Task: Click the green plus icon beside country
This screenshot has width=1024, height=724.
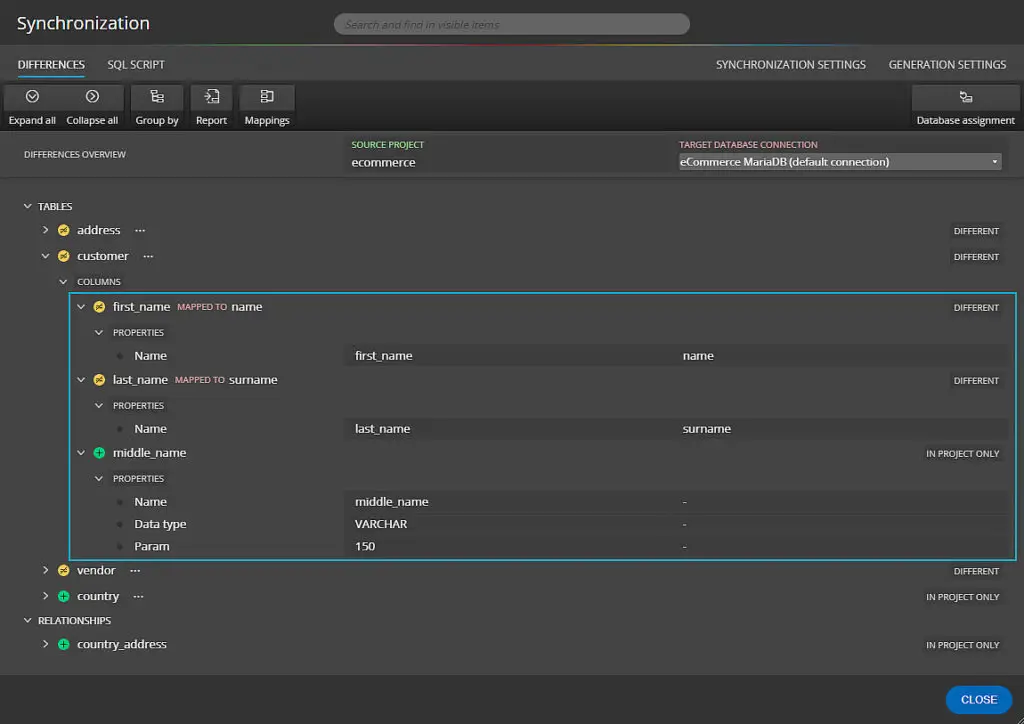Action: click(63, 596)
